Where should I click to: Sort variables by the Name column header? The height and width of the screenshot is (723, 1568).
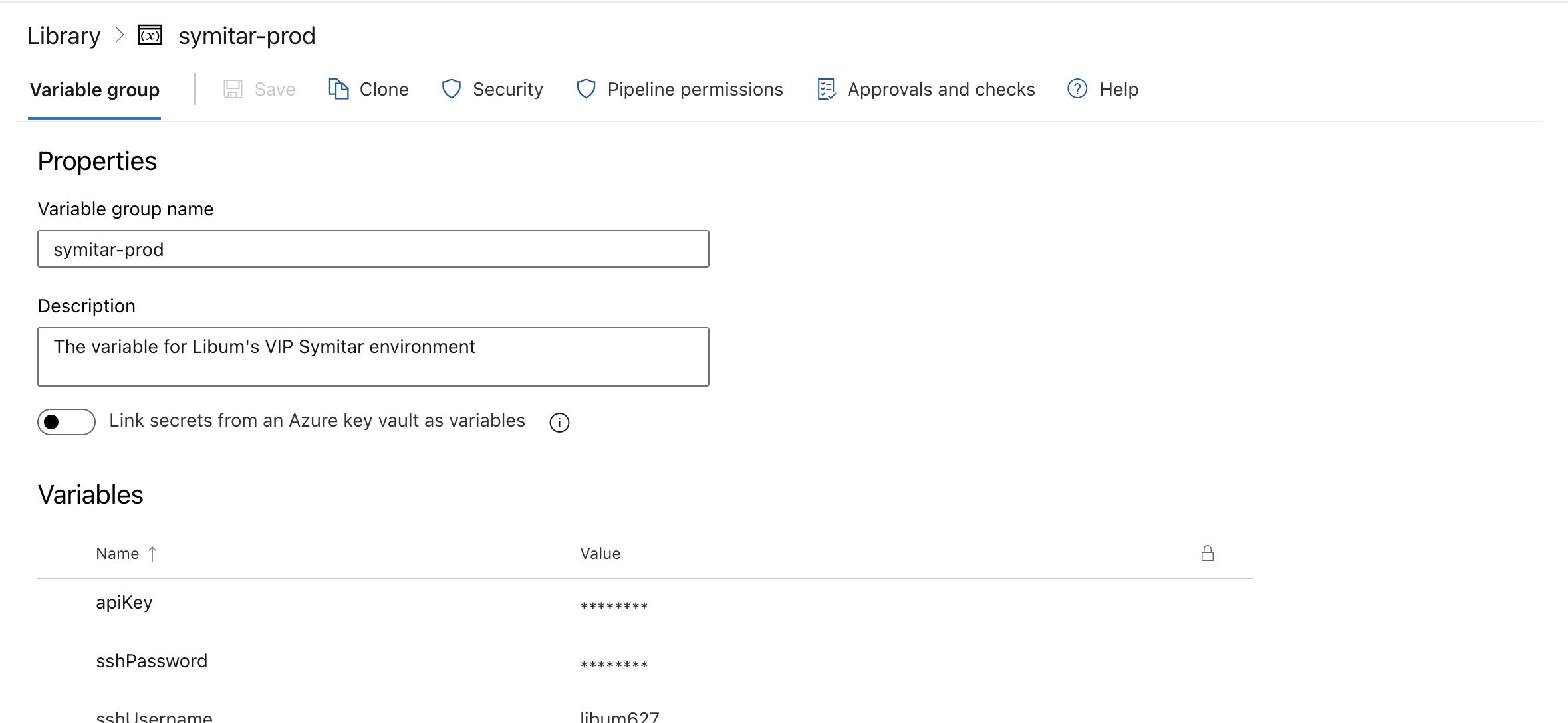pos(118,554)
